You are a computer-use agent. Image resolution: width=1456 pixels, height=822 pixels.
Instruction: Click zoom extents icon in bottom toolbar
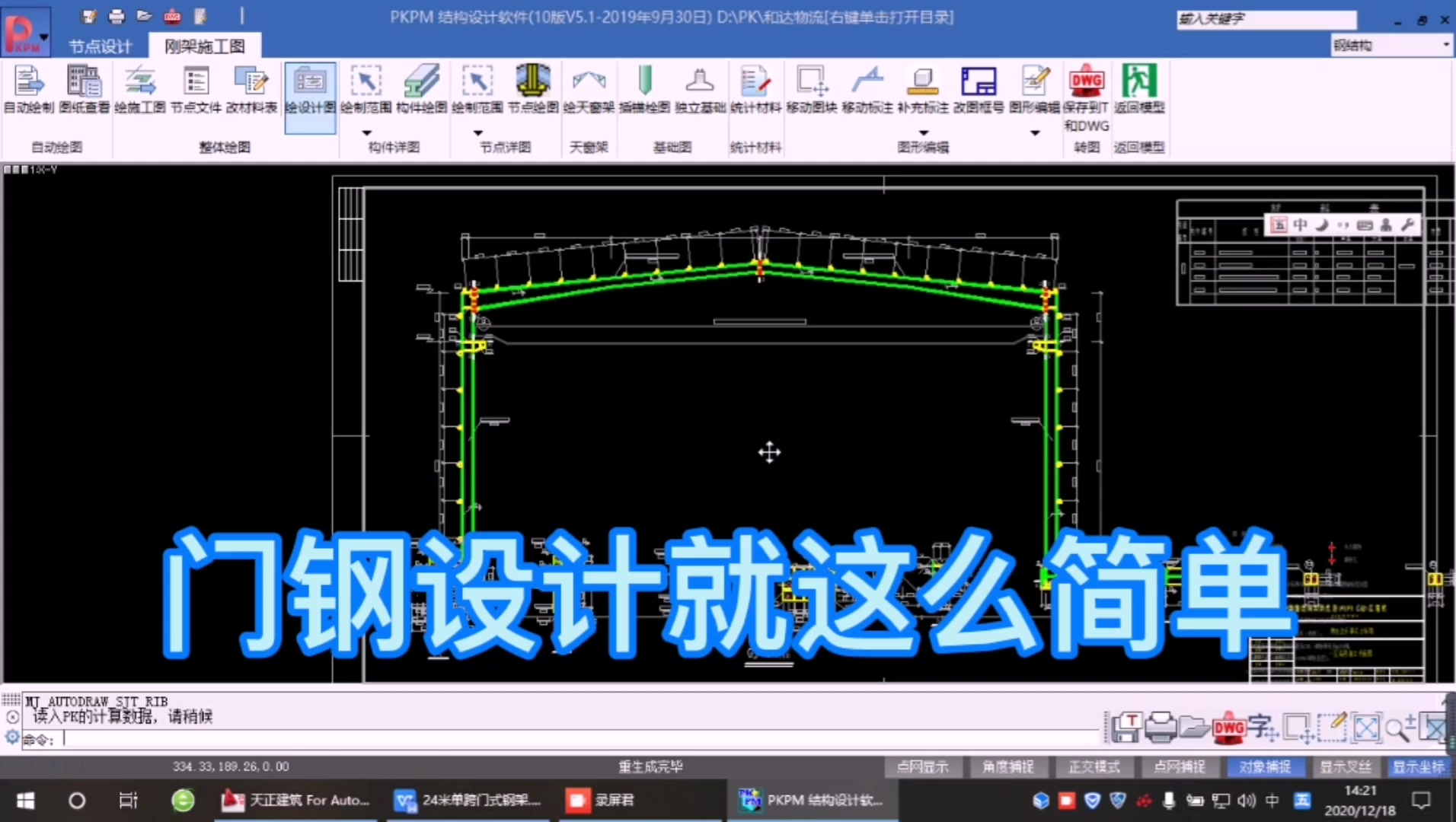click(x=1366, y=728)
